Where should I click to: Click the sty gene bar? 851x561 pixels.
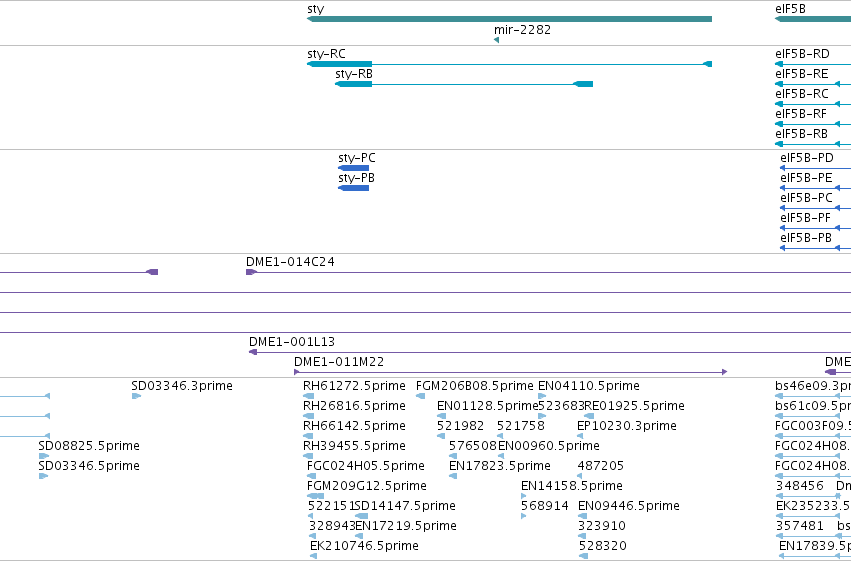[509, 19]
